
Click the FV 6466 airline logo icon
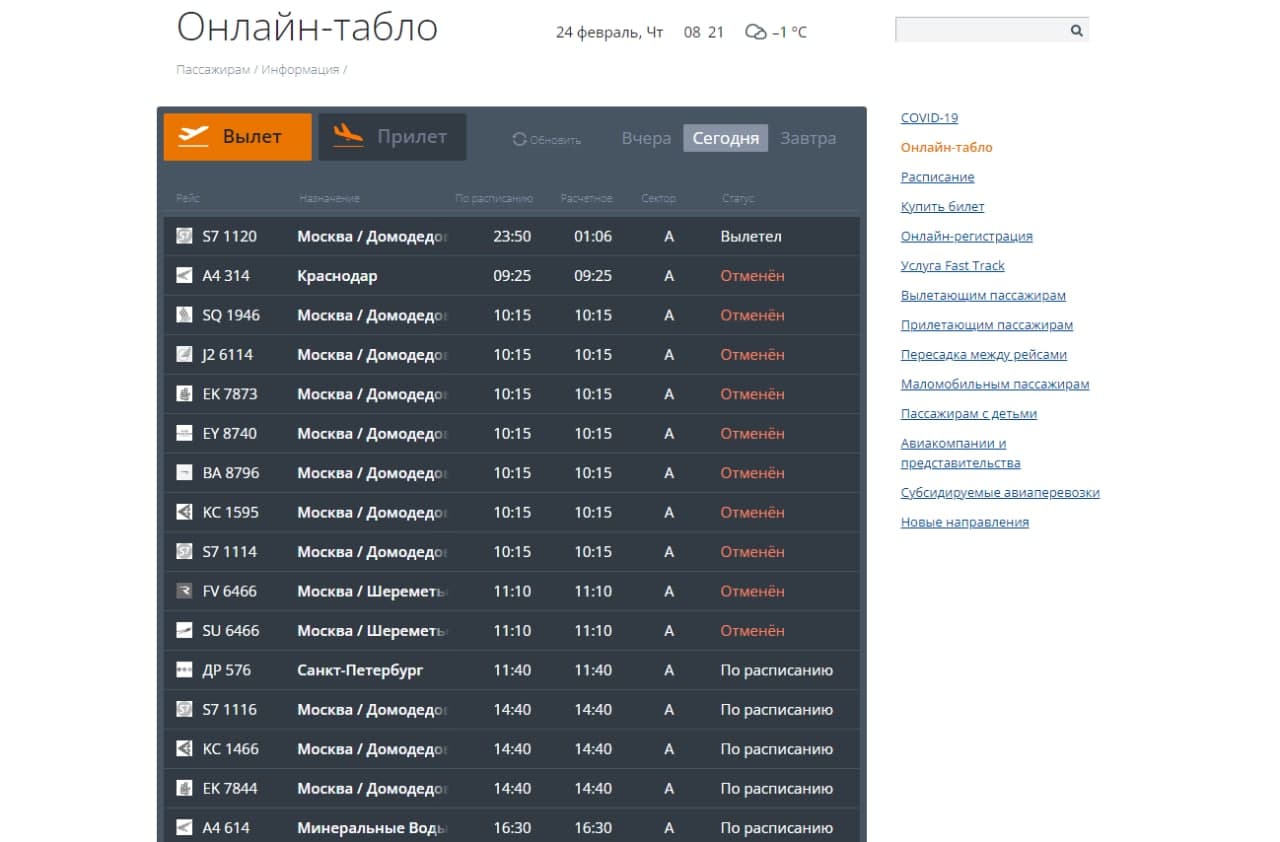(x=184, y=591)
